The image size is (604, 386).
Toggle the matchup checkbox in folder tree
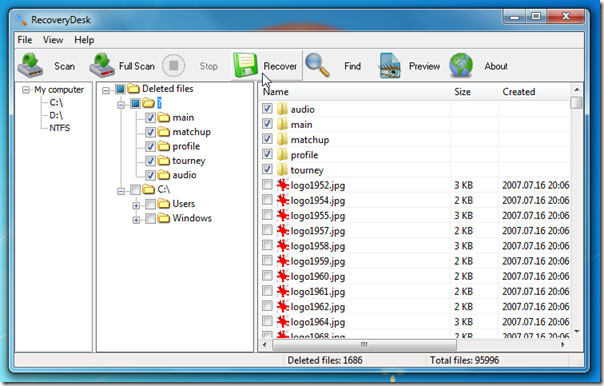click(150, 132)
